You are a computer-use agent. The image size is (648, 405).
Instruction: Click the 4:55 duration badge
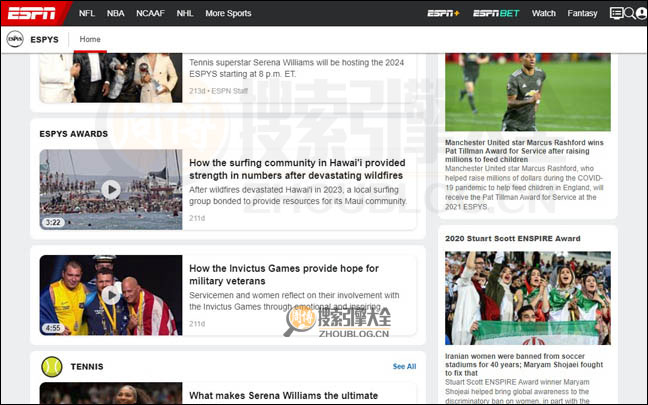pos(53,328)
